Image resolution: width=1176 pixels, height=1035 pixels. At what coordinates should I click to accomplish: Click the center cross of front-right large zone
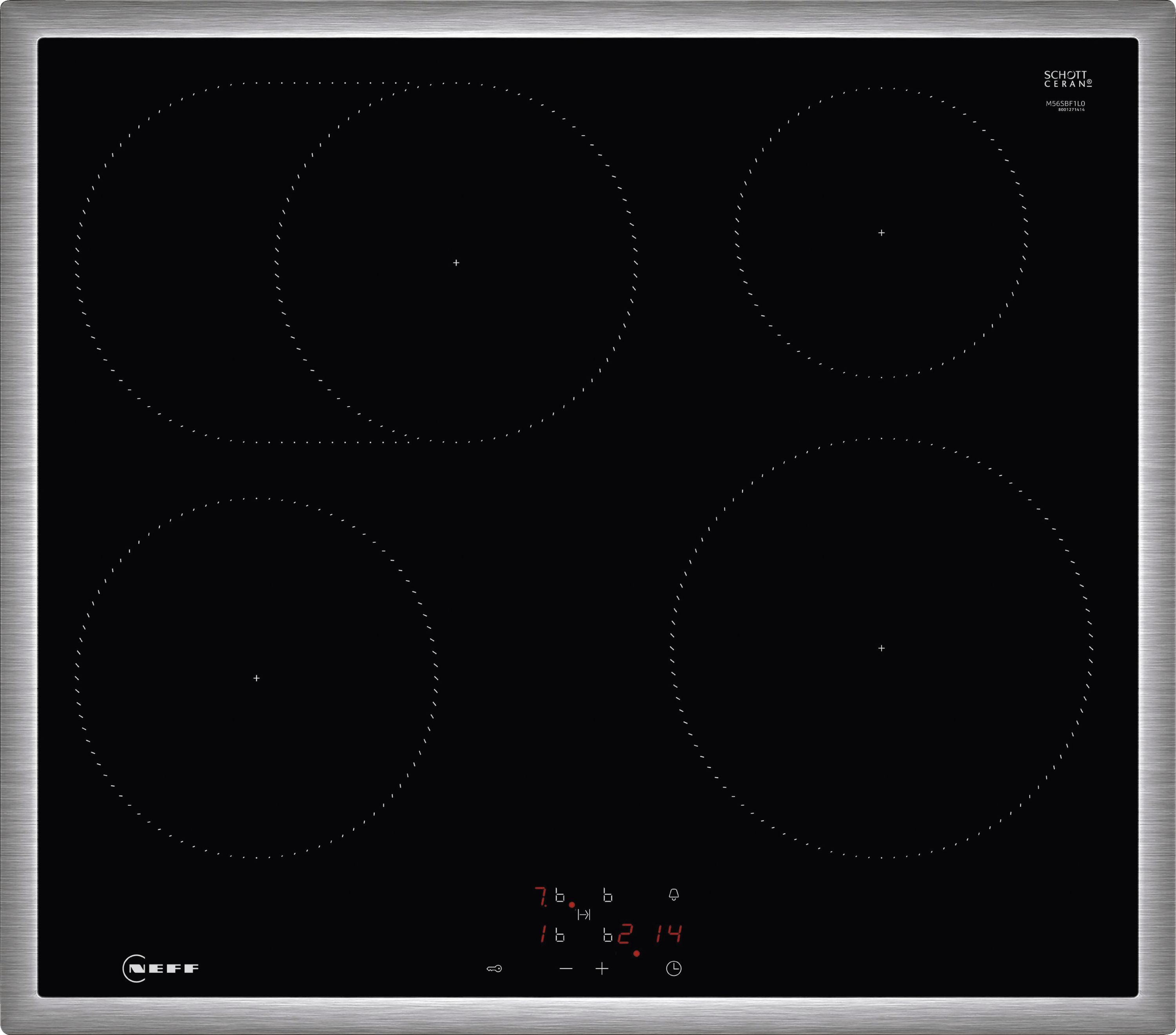882,648
